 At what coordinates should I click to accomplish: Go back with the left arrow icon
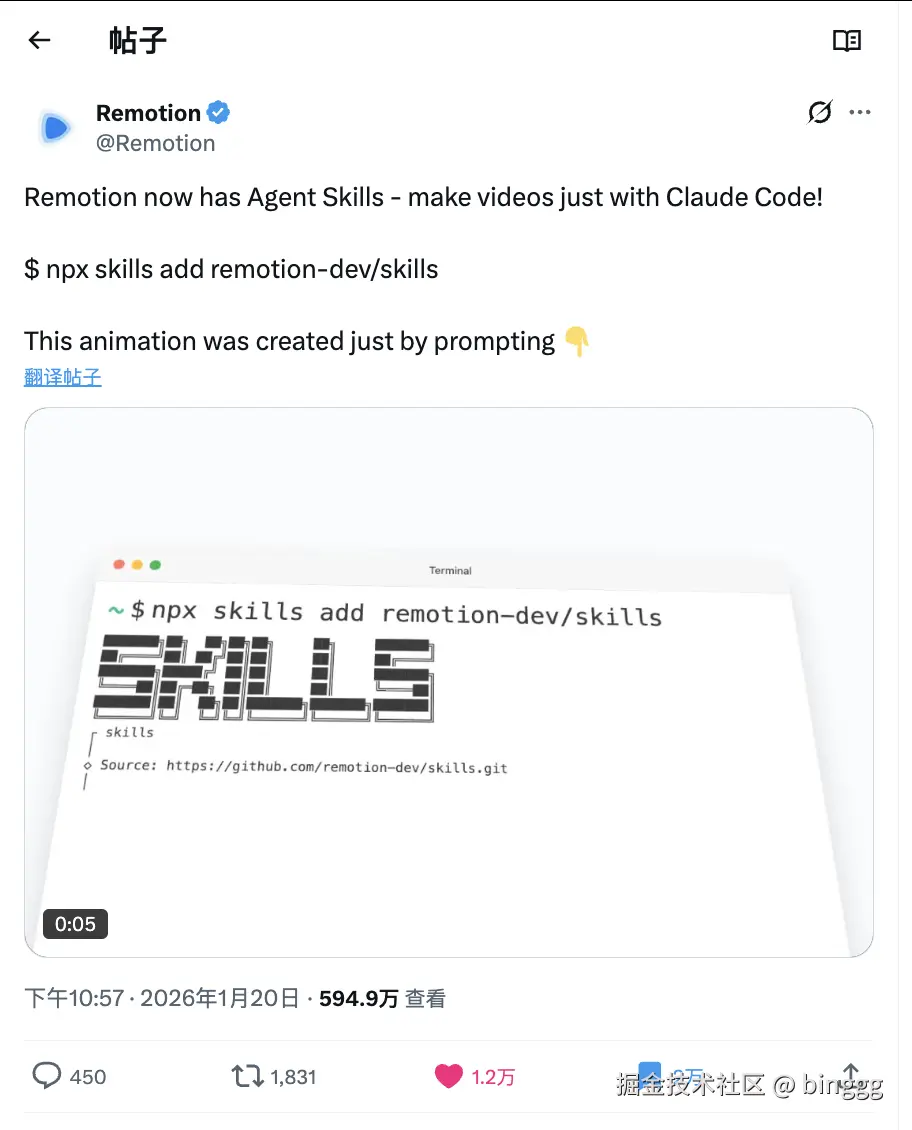40,40
